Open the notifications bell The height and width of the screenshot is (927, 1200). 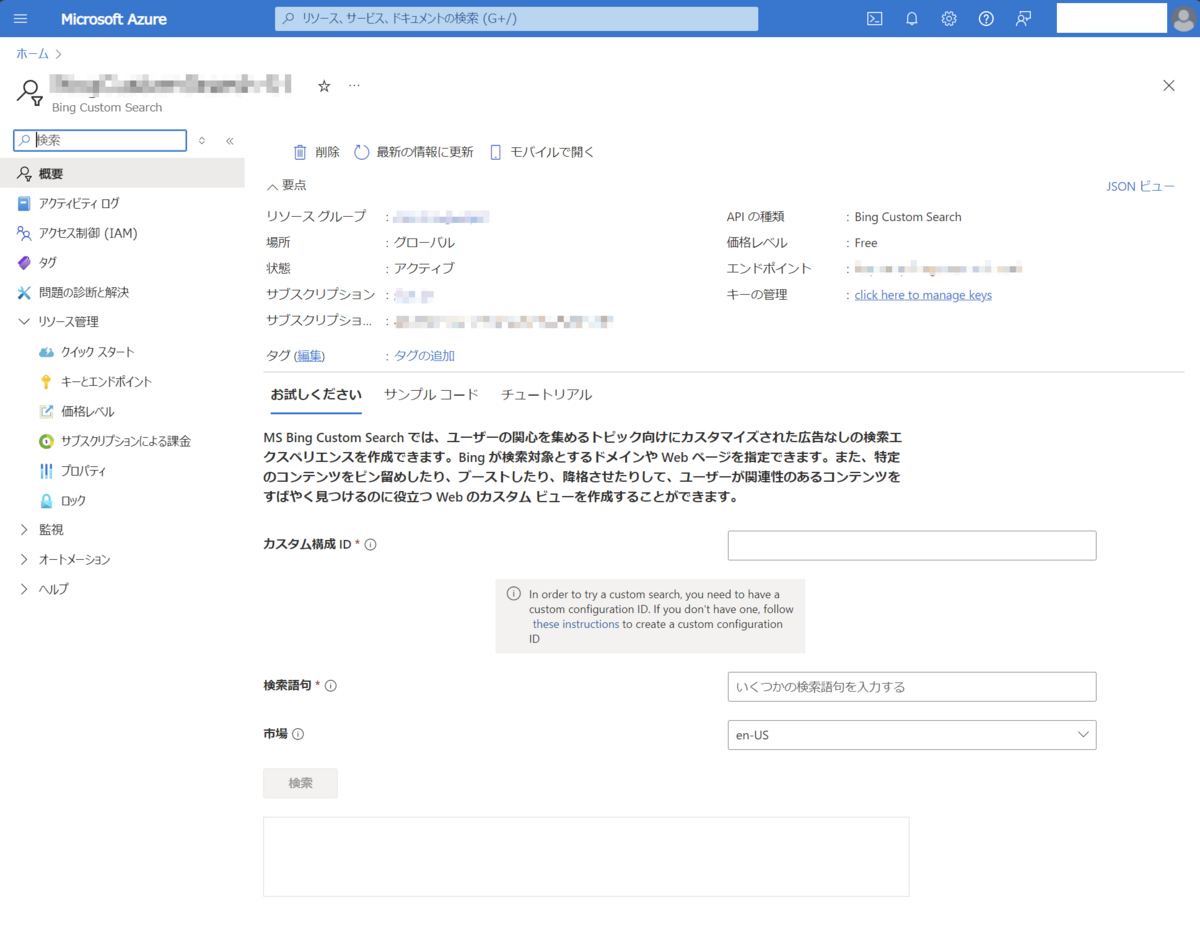pyautogui.click(x=912, y=19)
